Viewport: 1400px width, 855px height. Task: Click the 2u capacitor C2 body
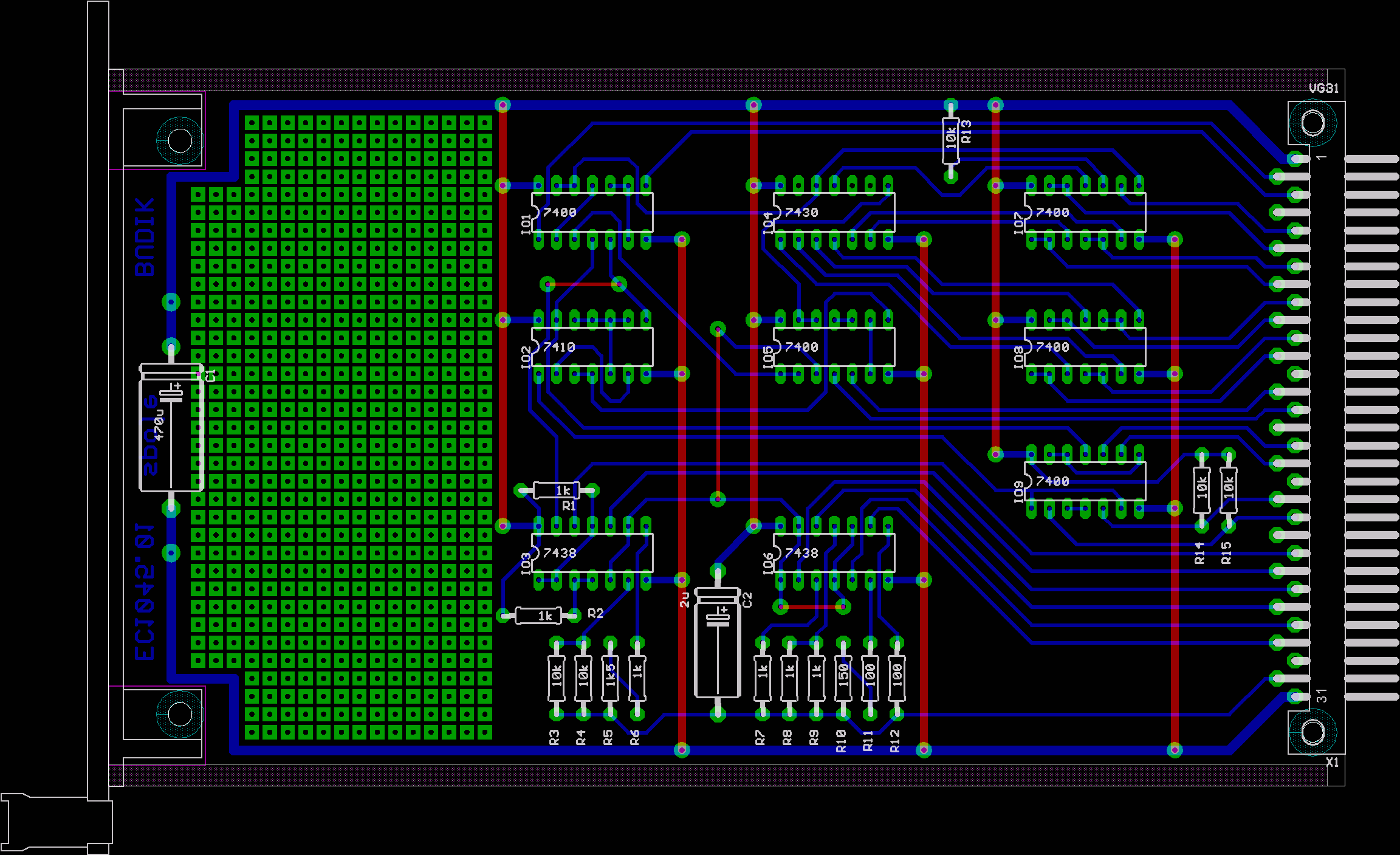718,643
